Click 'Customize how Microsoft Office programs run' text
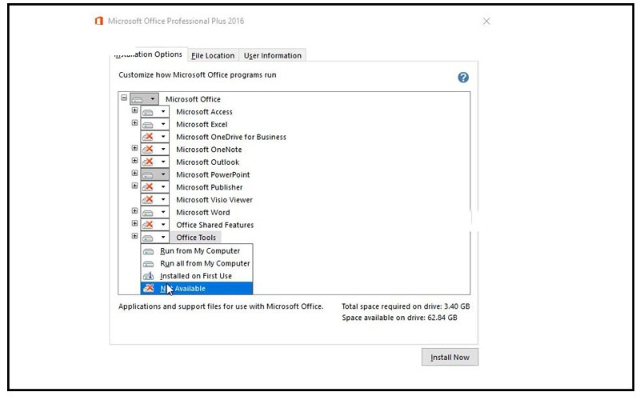640x400 pixels. [197, 75]
